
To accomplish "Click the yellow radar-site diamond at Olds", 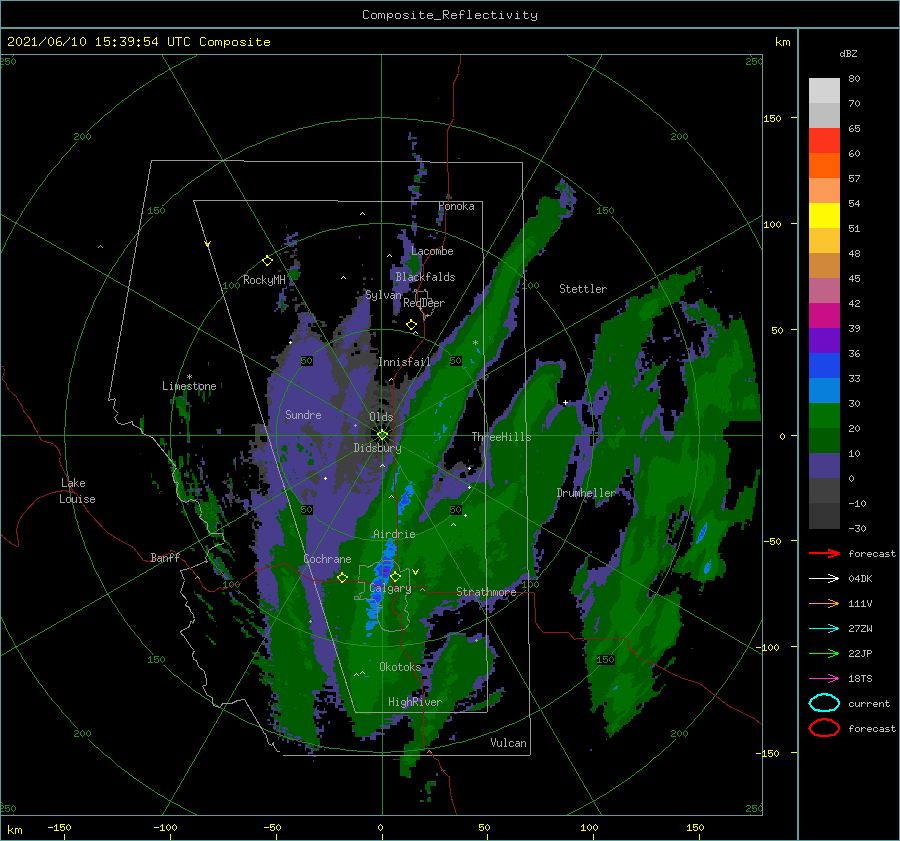I will pyautogui.click(x=382, y=435).
